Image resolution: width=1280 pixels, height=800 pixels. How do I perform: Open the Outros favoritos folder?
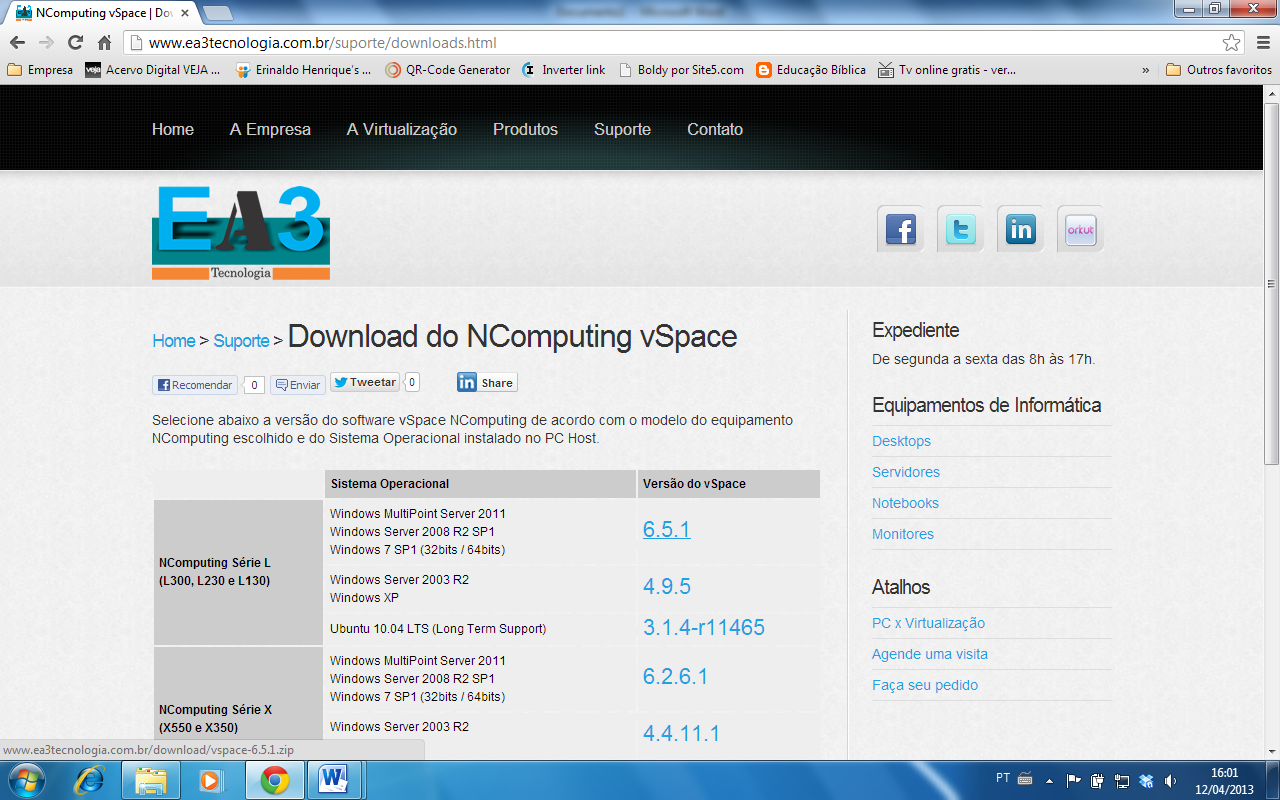[x=1219, y=70]
